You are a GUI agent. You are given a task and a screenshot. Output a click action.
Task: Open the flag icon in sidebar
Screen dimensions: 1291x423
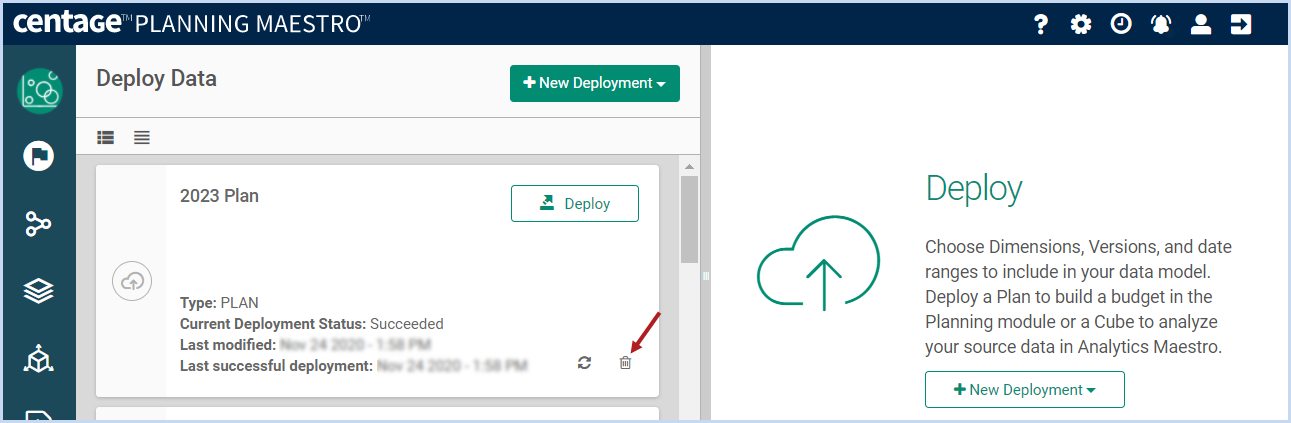tap(39, 156)
